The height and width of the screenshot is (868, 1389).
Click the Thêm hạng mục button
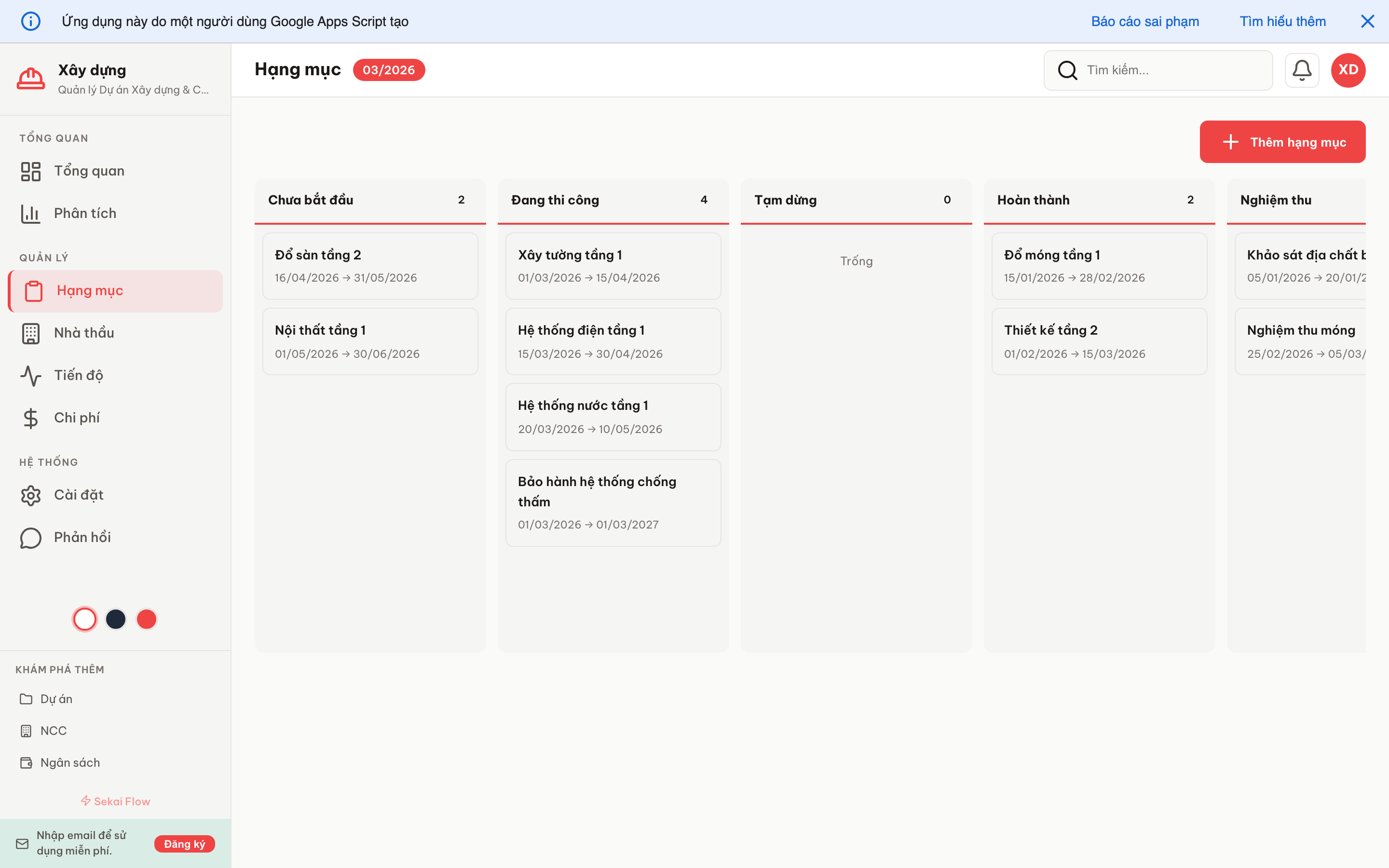1283,142
